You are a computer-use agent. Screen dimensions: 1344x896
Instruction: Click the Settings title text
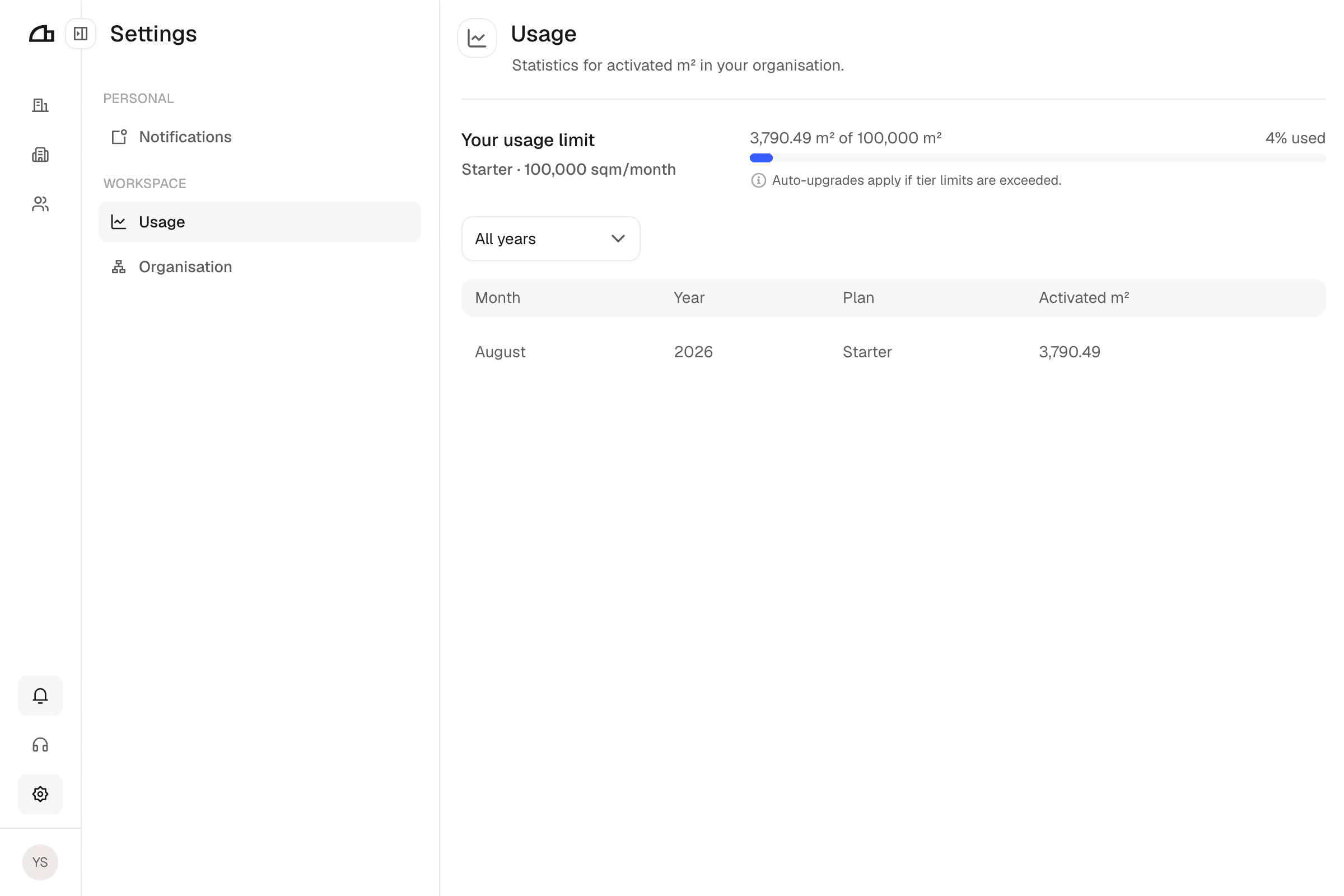pyautogui.click(x=153, y=34)
